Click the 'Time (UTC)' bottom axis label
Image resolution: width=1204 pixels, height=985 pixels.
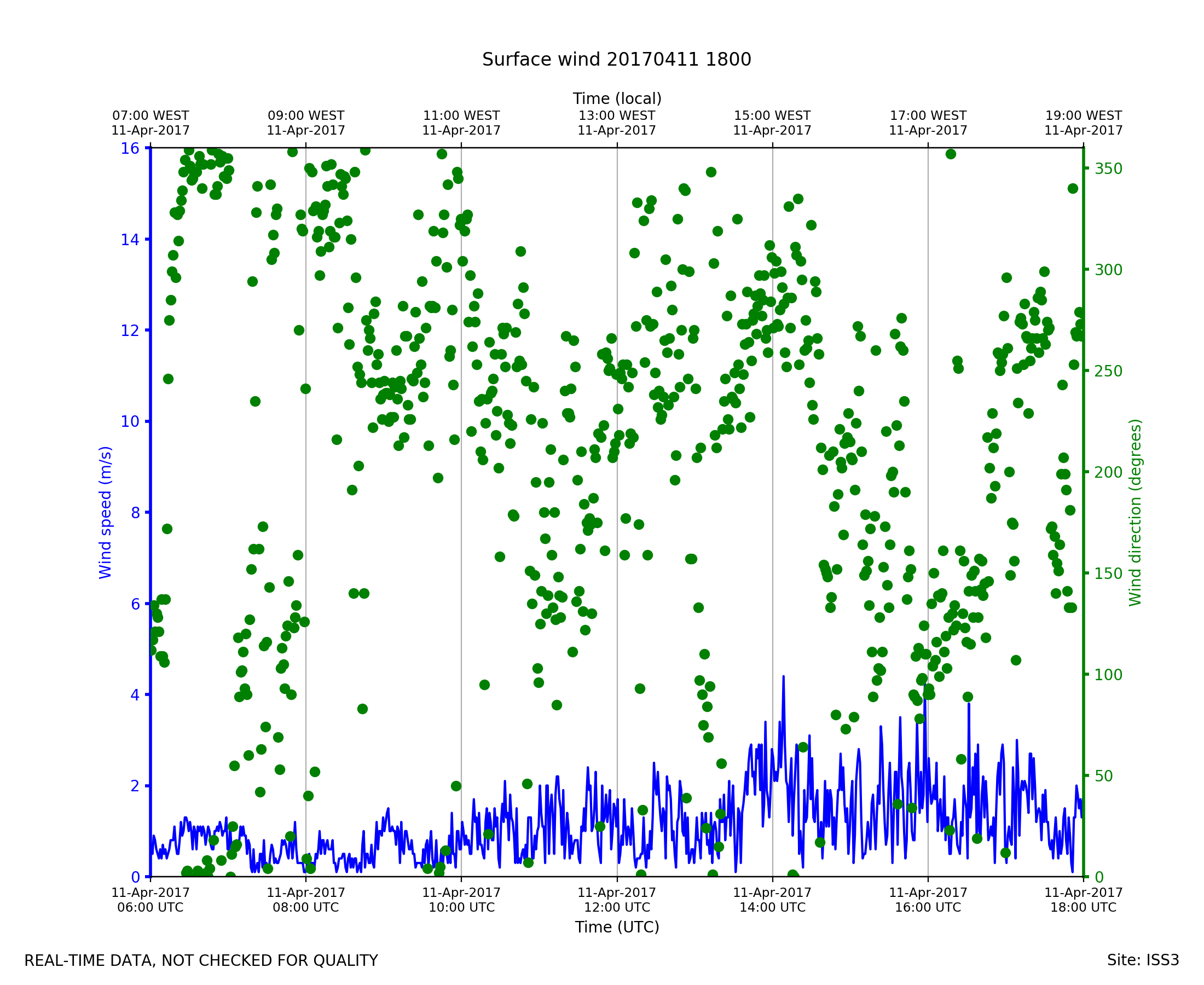coord(617,927)
